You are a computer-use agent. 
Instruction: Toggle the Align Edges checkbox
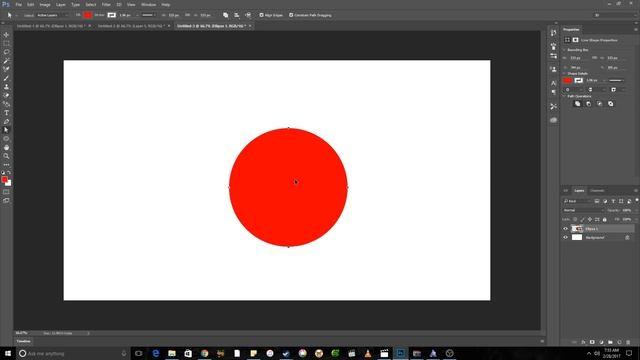point(262,15)
